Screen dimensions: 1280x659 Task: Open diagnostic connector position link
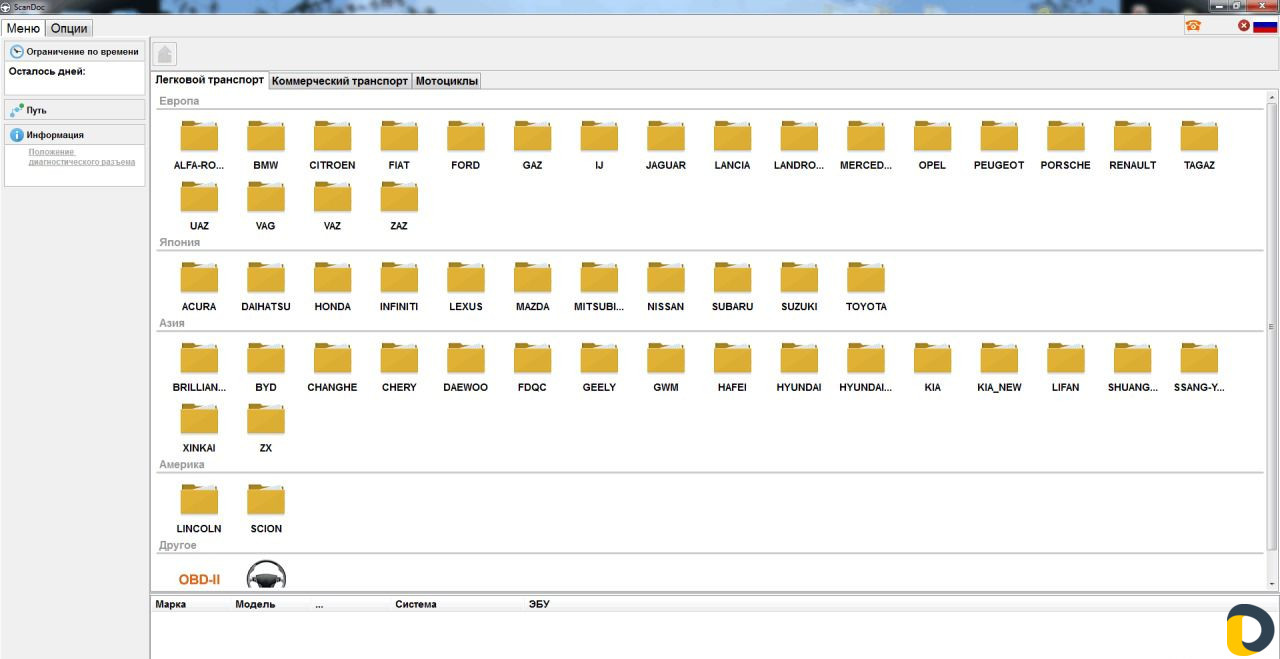pyautogui.click(x=82, y=157)
